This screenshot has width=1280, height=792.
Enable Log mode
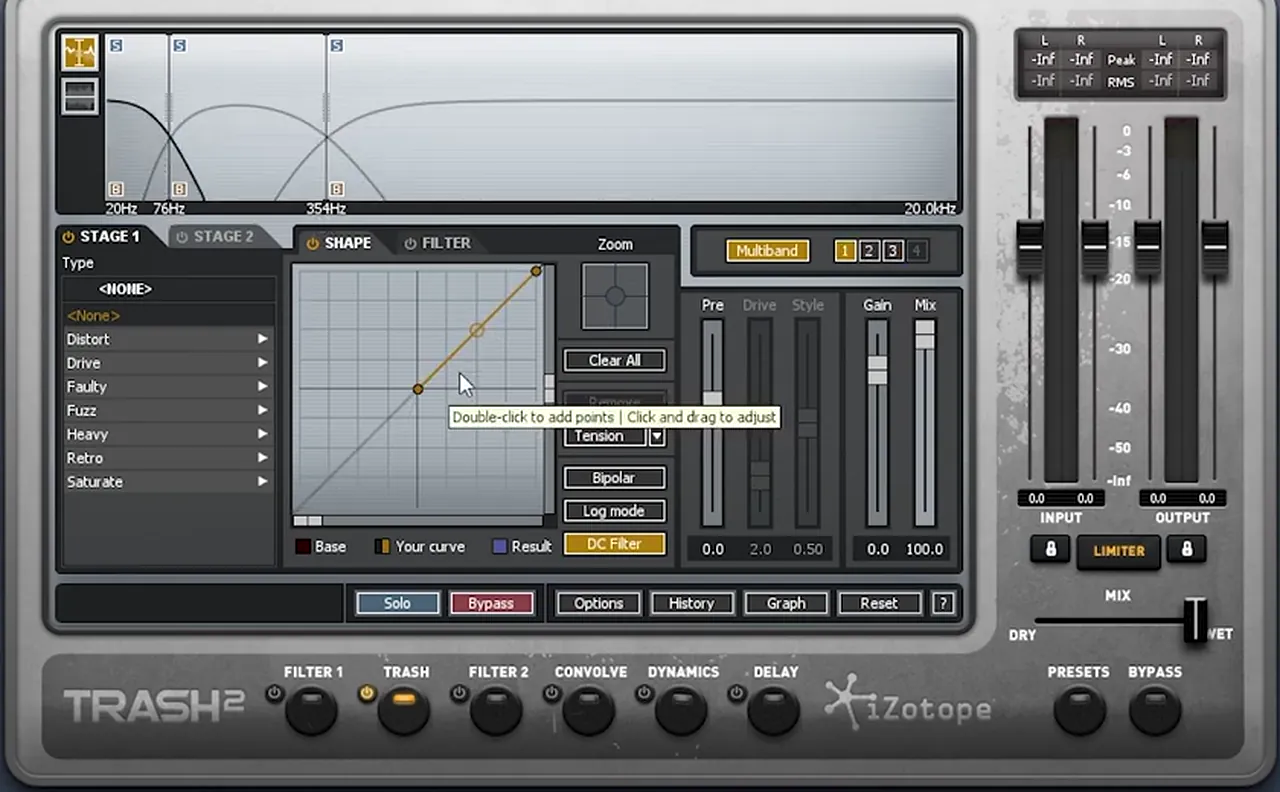click(614, 511)
